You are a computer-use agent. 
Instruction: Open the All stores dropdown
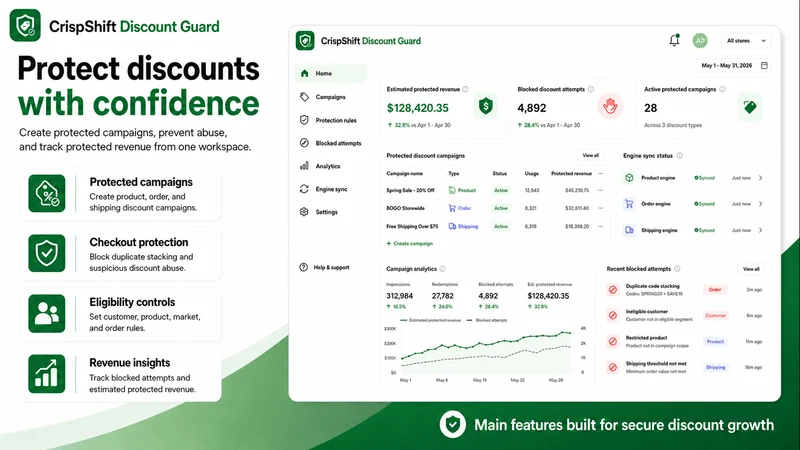tap(746, 41)
